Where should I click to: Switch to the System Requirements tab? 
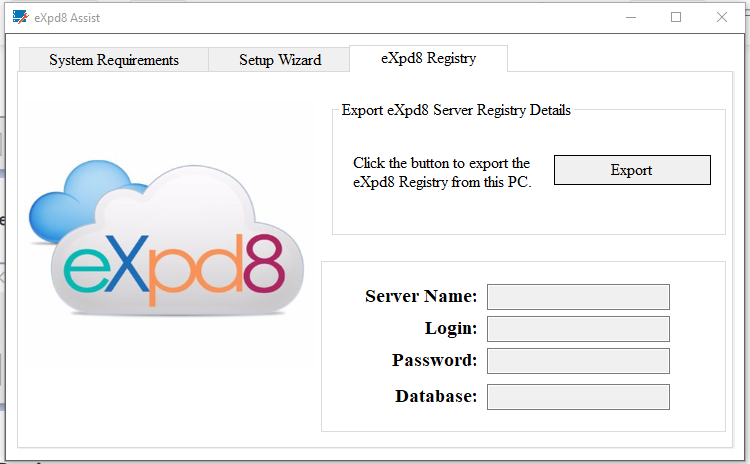[x=113, y=60]
